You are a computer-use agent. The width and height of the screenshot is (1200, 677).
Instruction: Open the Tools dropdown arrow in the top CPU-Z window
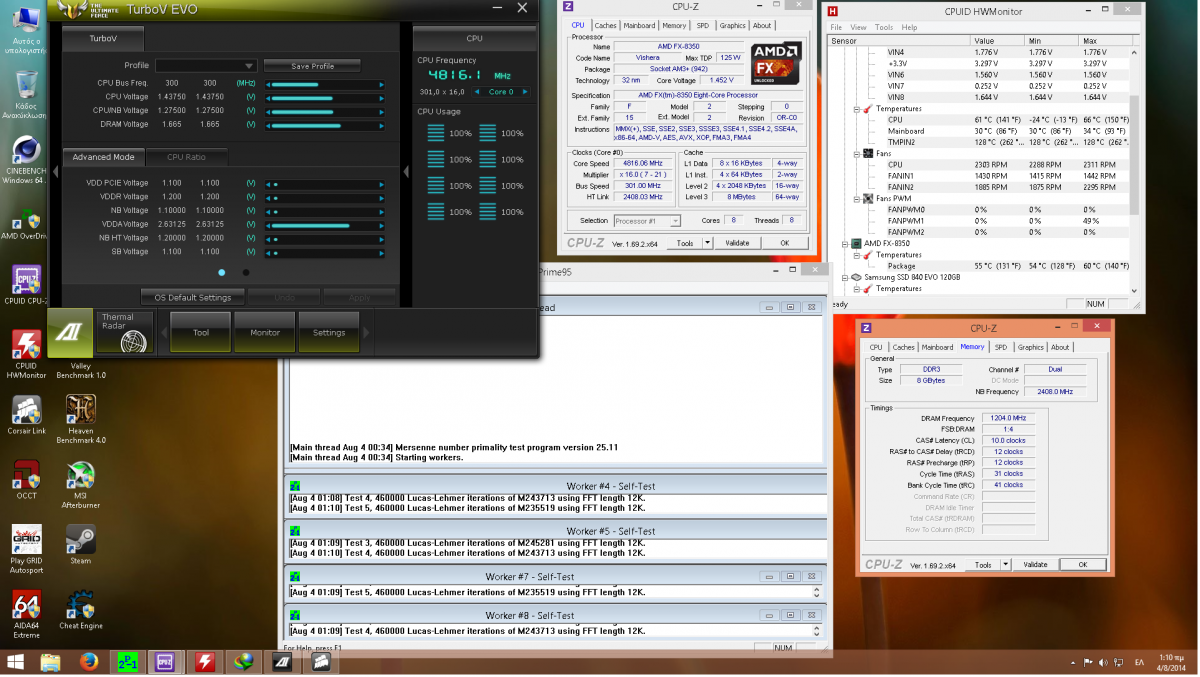(707, 243)
